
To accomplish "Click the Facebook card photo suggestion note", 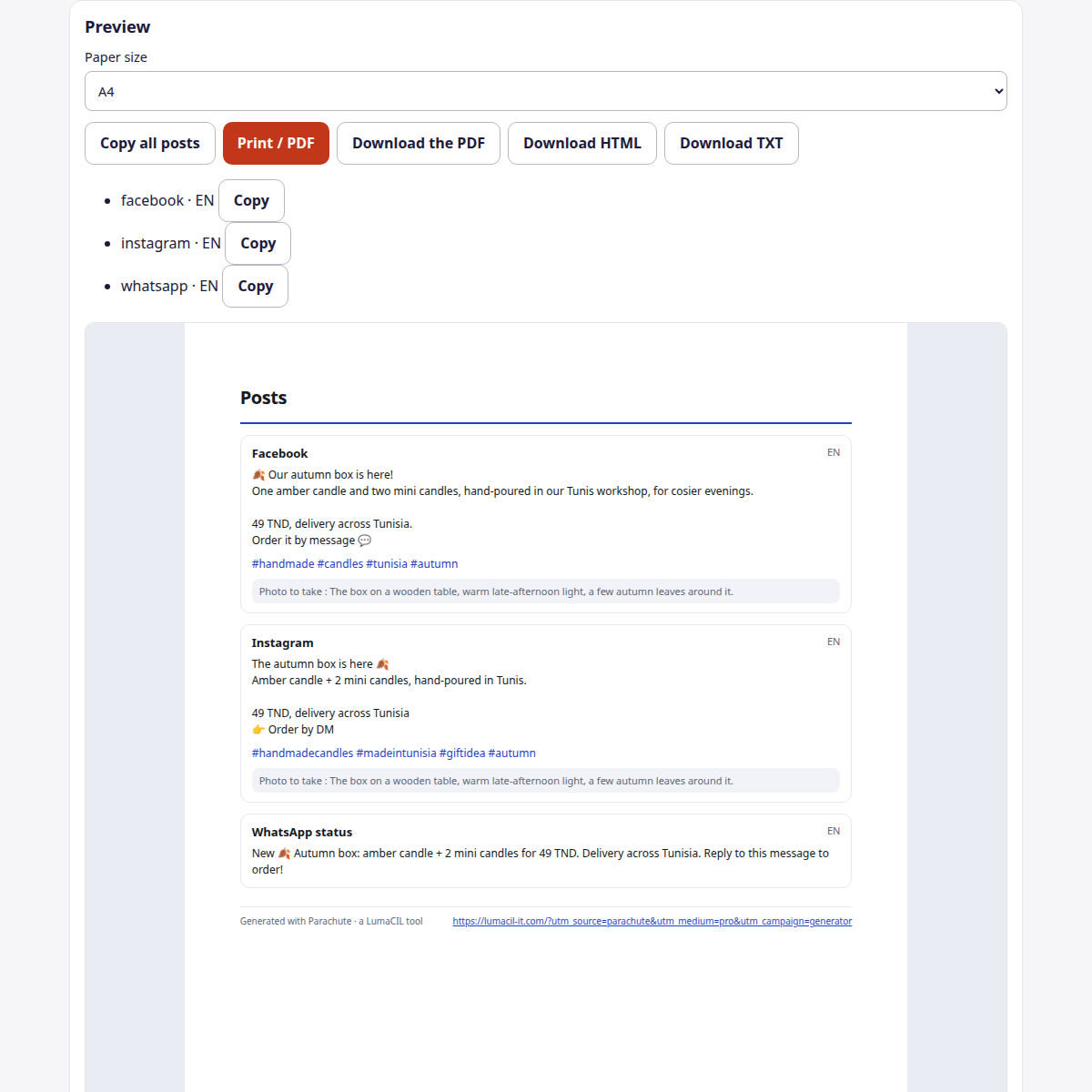I will [546, 591].
